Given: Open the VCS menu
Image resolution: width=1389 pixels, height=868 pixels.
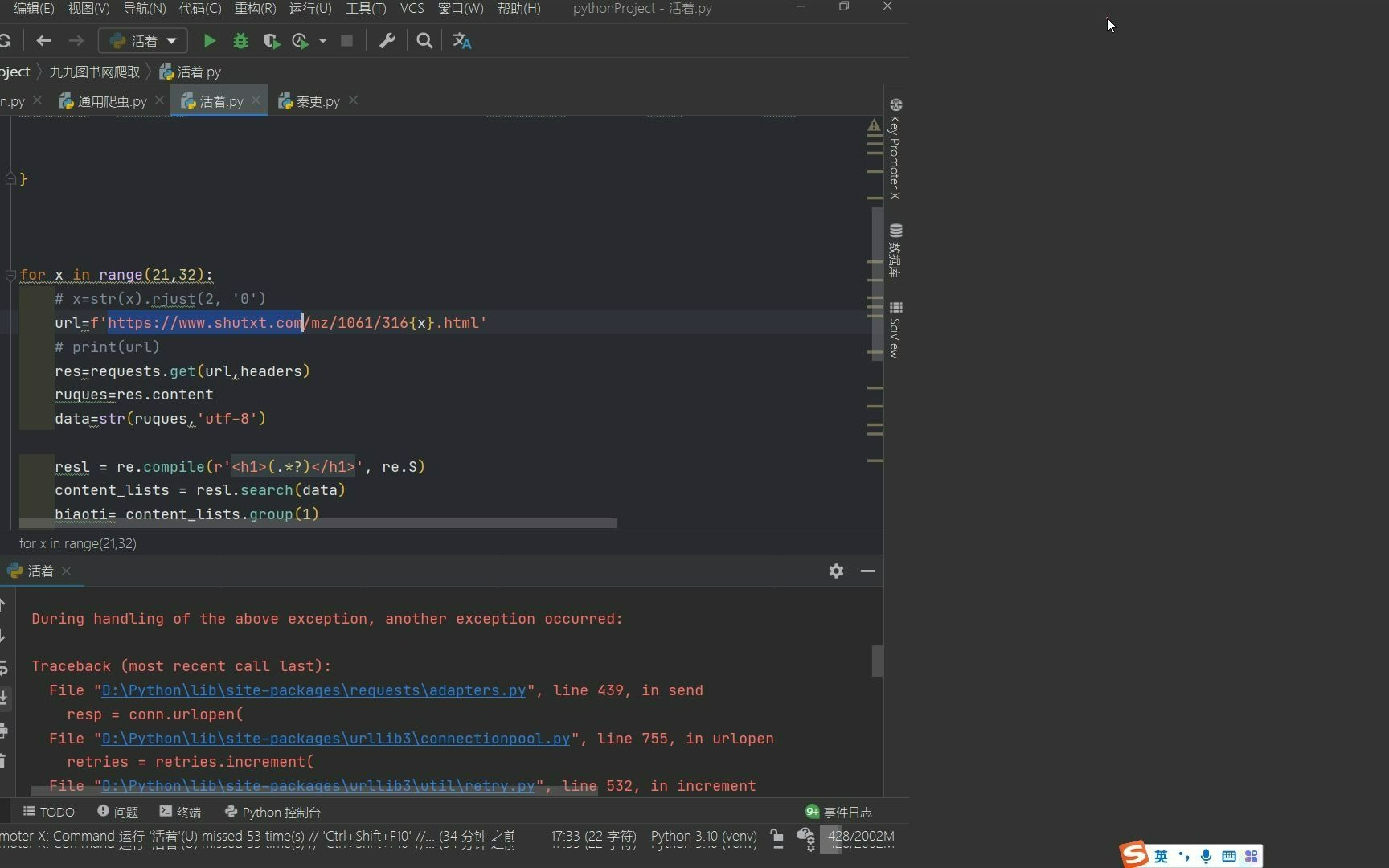Looking at the screenshot, I should tap(411, 9).
